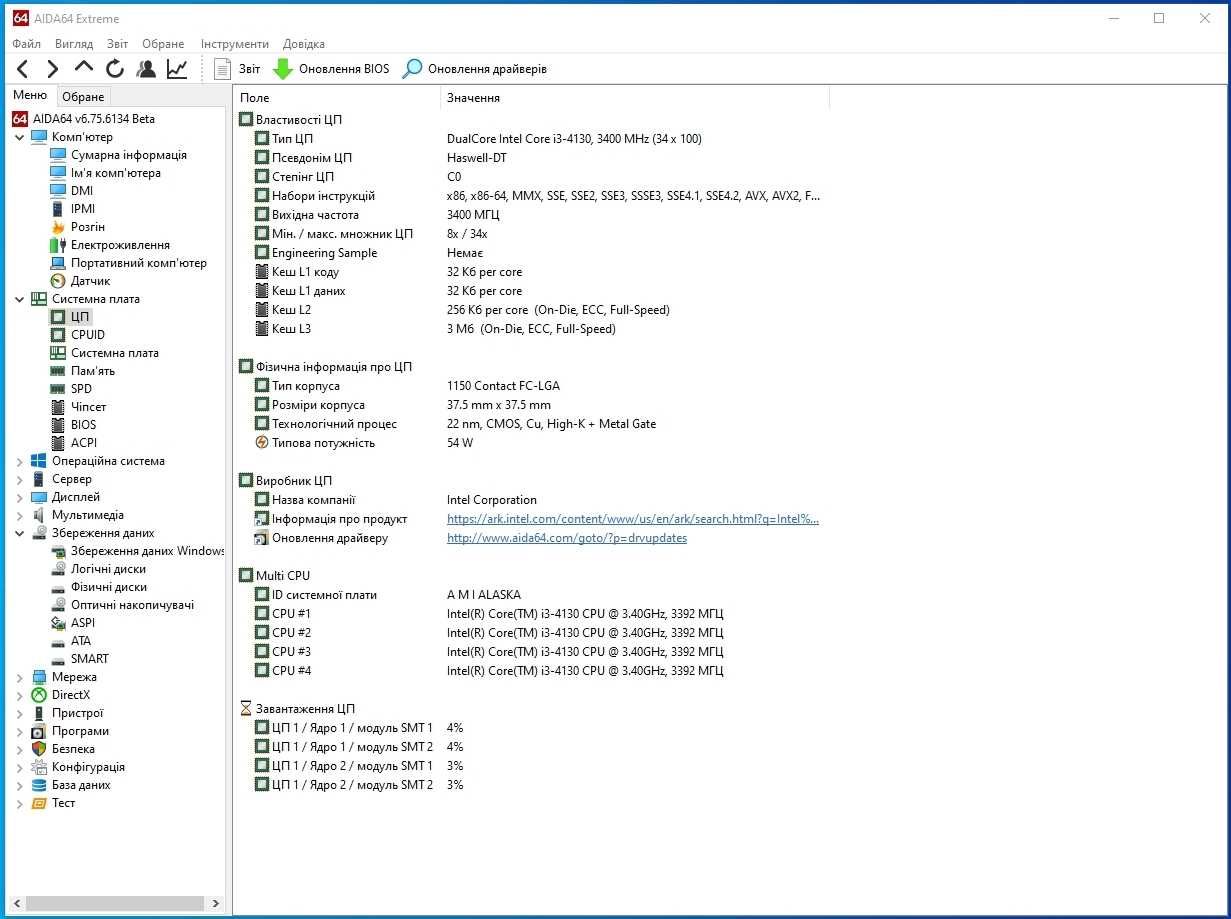Click the Поле column header
The image size is (1231, 919).
coord(337,98)
